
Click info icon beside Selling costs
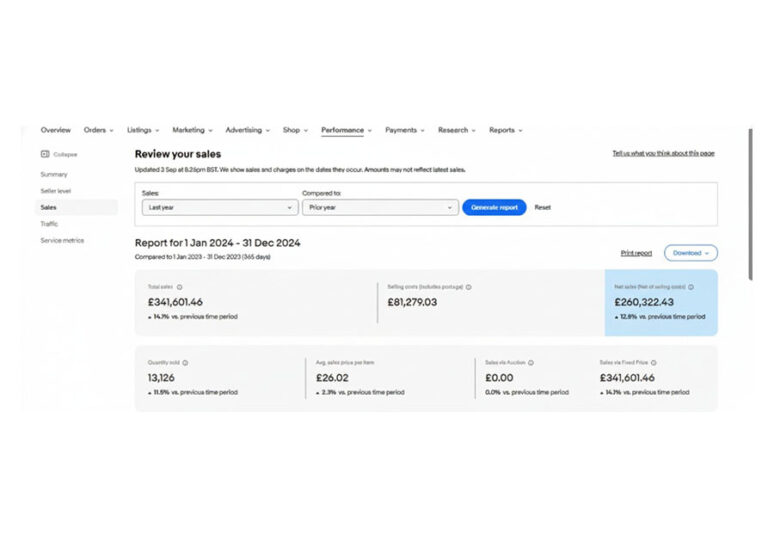(x=468, y=287)
